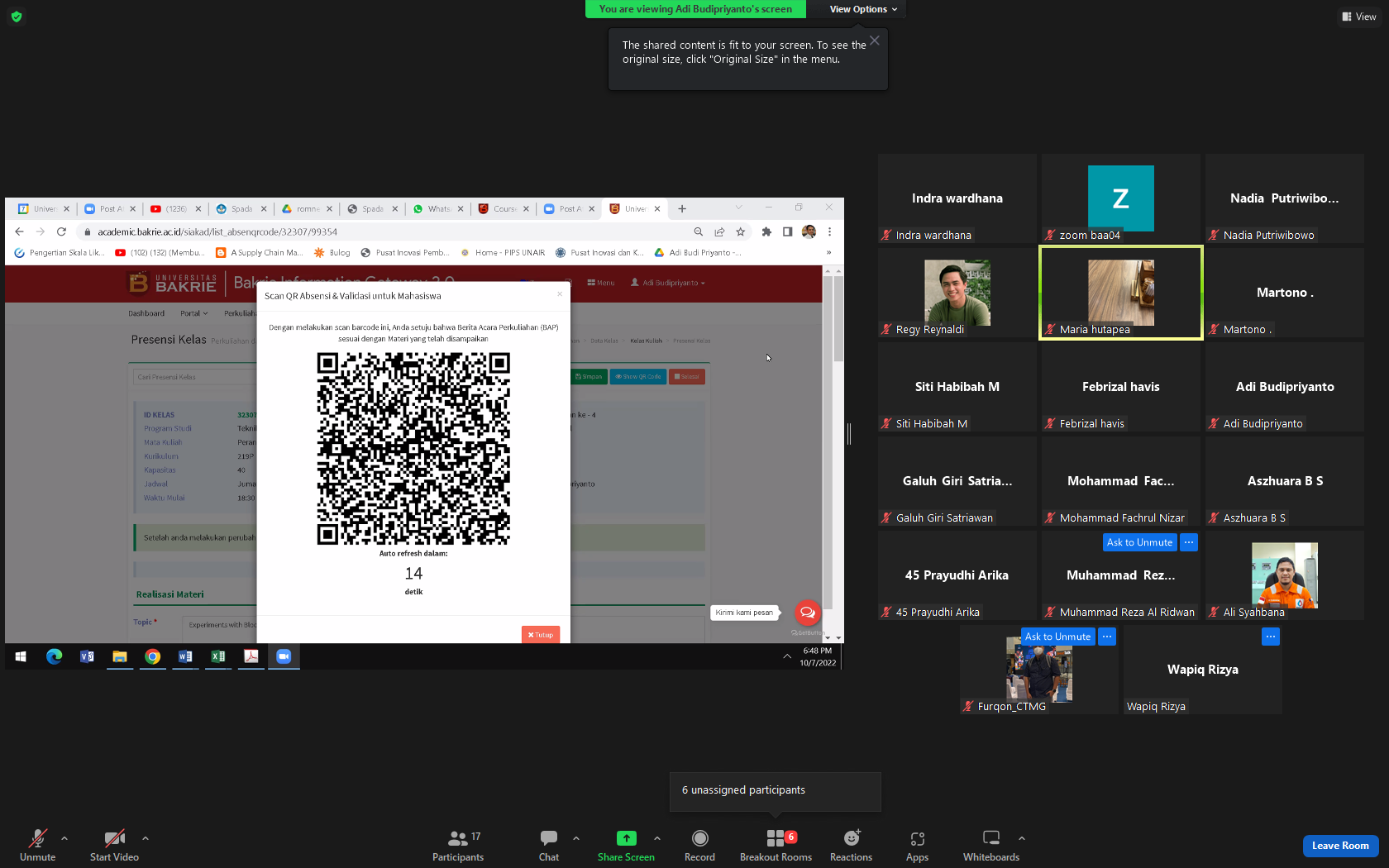Click the Universitas Bakrie logo

coord(173,284)
